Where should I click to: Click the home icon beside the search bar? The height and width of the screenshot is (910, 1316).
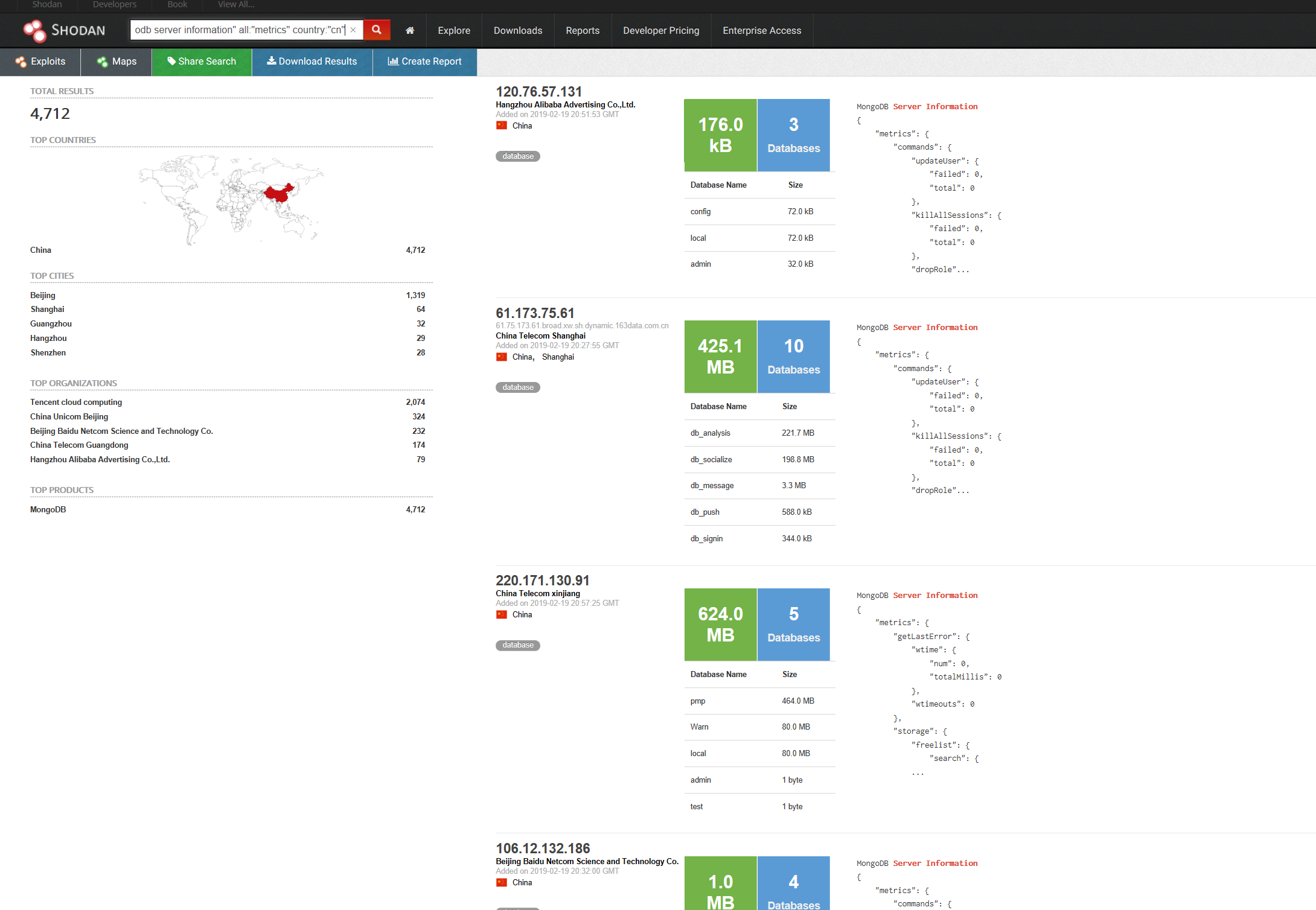[410, 30]
